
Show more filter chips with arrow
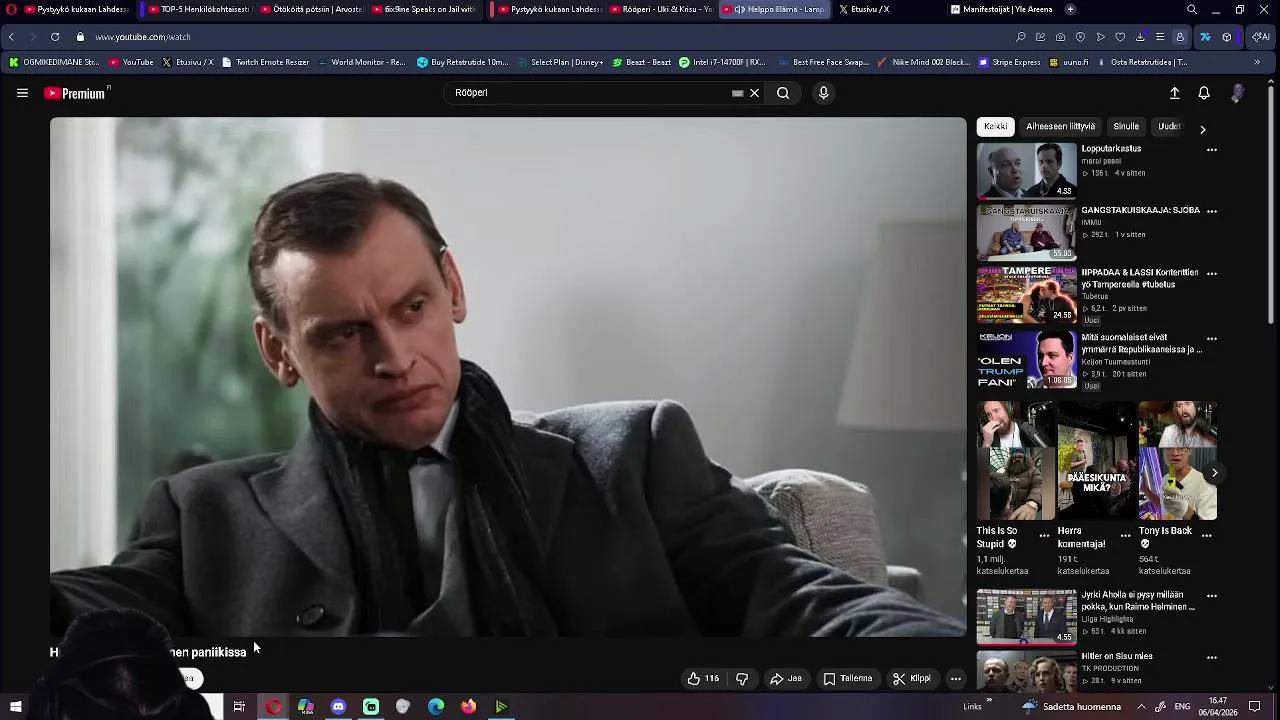point(1203,129)
